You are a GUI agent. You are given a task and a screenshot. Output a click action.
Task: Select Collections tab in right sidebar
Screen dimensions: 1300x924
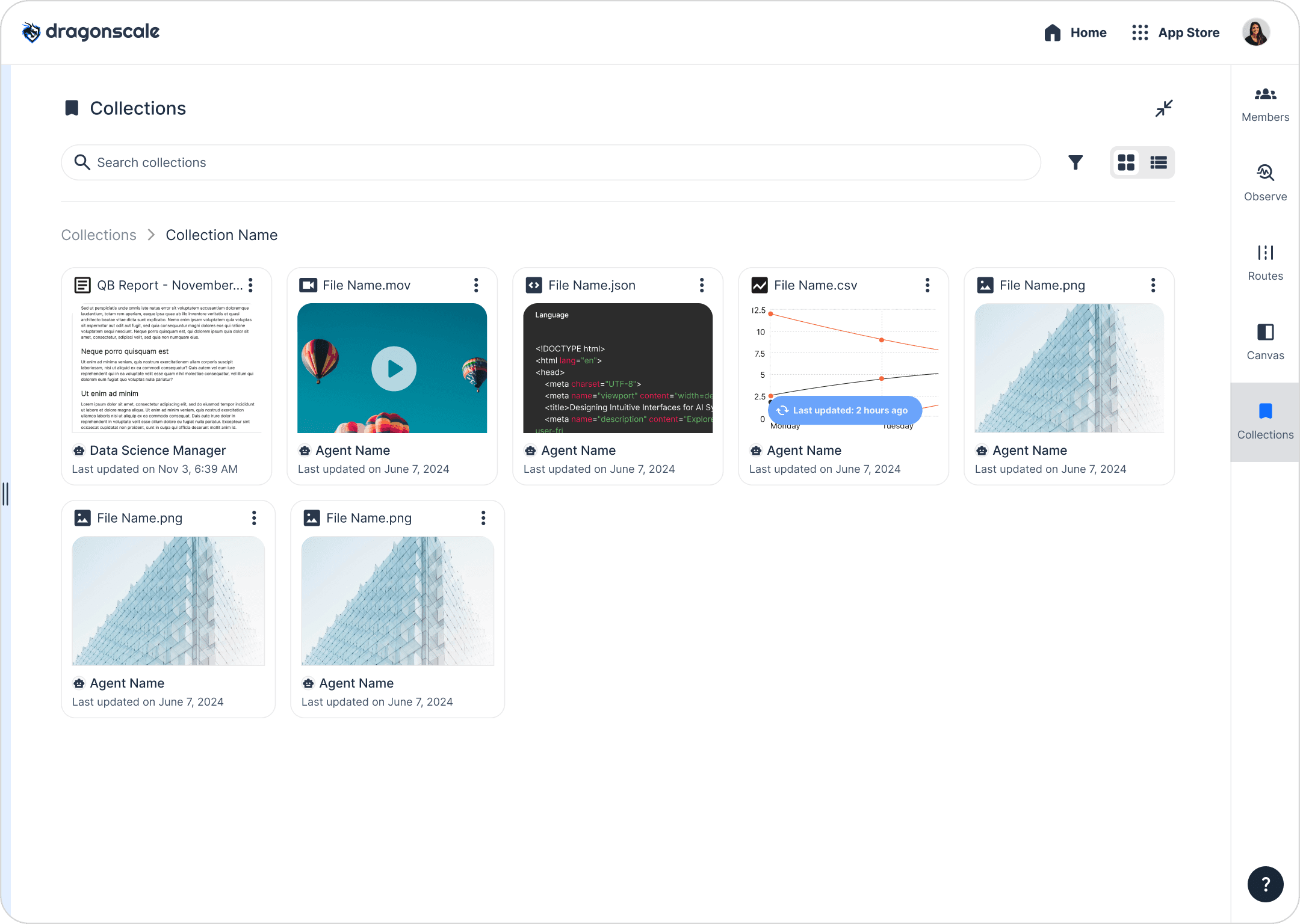coord(1265,422)
